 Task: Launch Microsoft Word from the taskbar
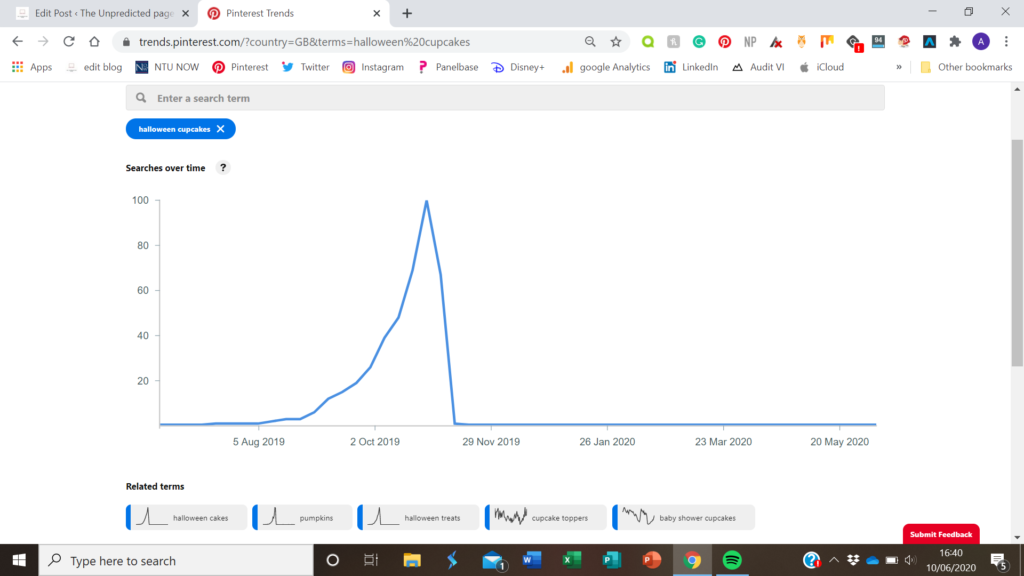532,560
